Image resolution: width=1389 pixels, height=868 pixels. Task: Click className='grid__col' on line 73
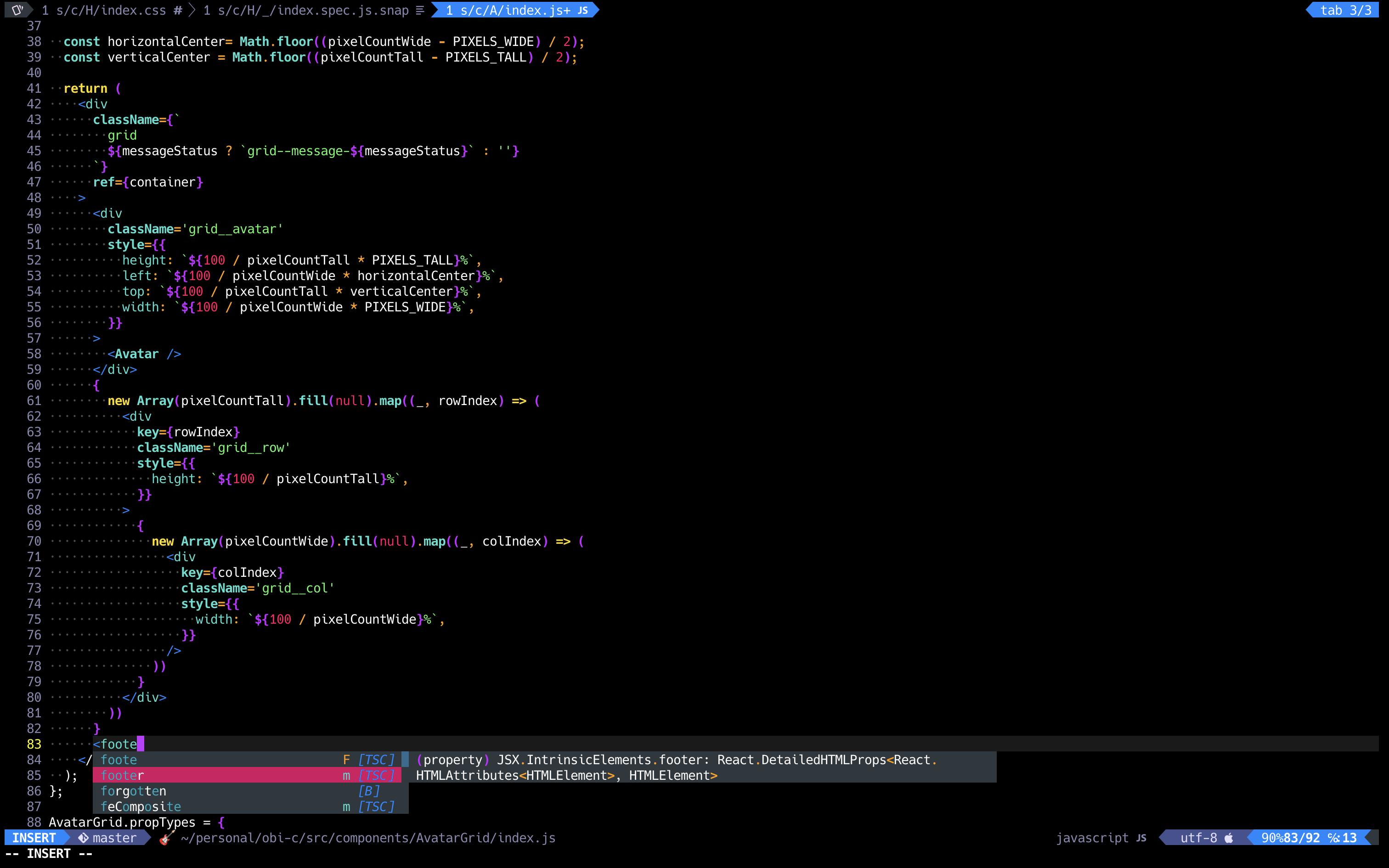pos(258,588)
